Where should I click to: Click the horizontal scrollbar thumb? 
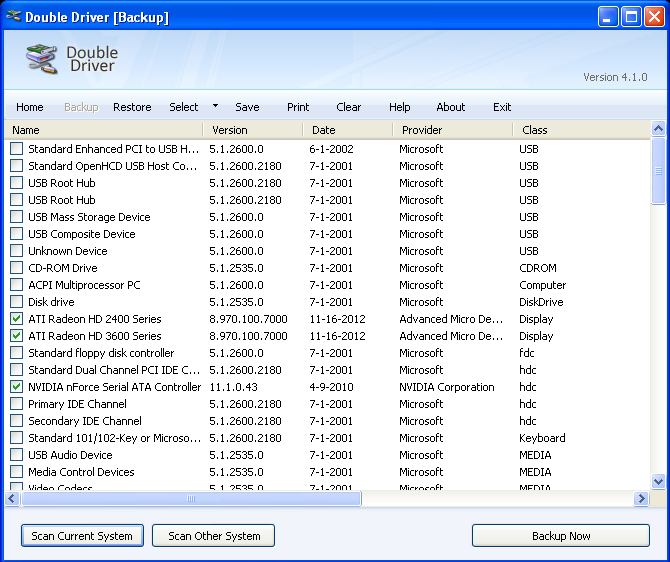pyautogui.click(x=191, y=498)
